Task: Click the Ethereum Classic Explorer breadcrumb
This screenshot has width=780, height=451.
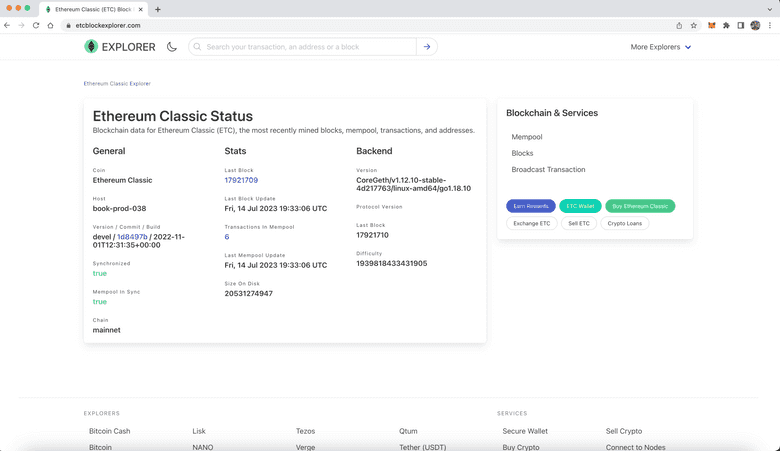Action: [x=117, y=84]
